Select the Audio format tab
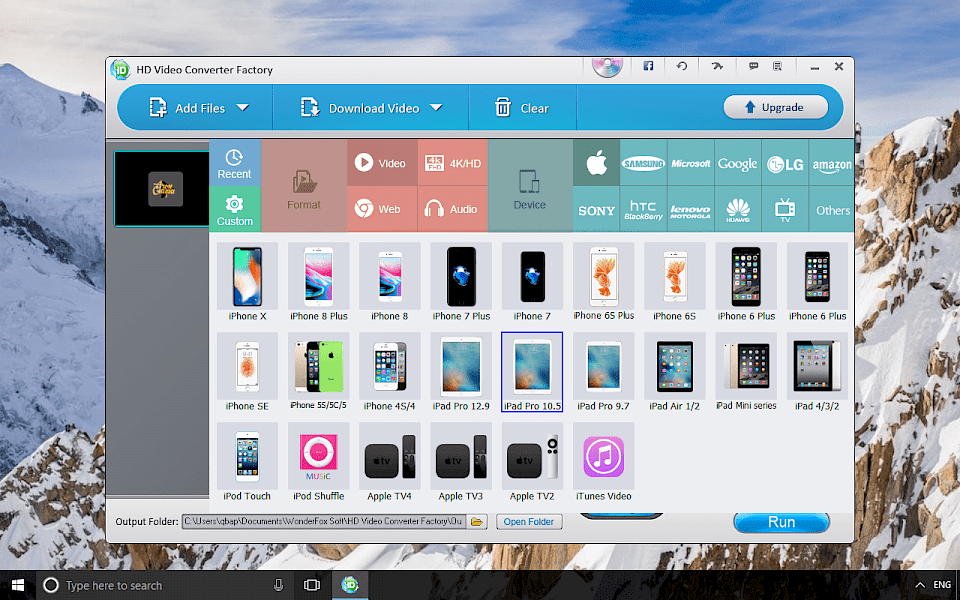Image resolution: width=960 pixels, height=600 pixels. 453,209
